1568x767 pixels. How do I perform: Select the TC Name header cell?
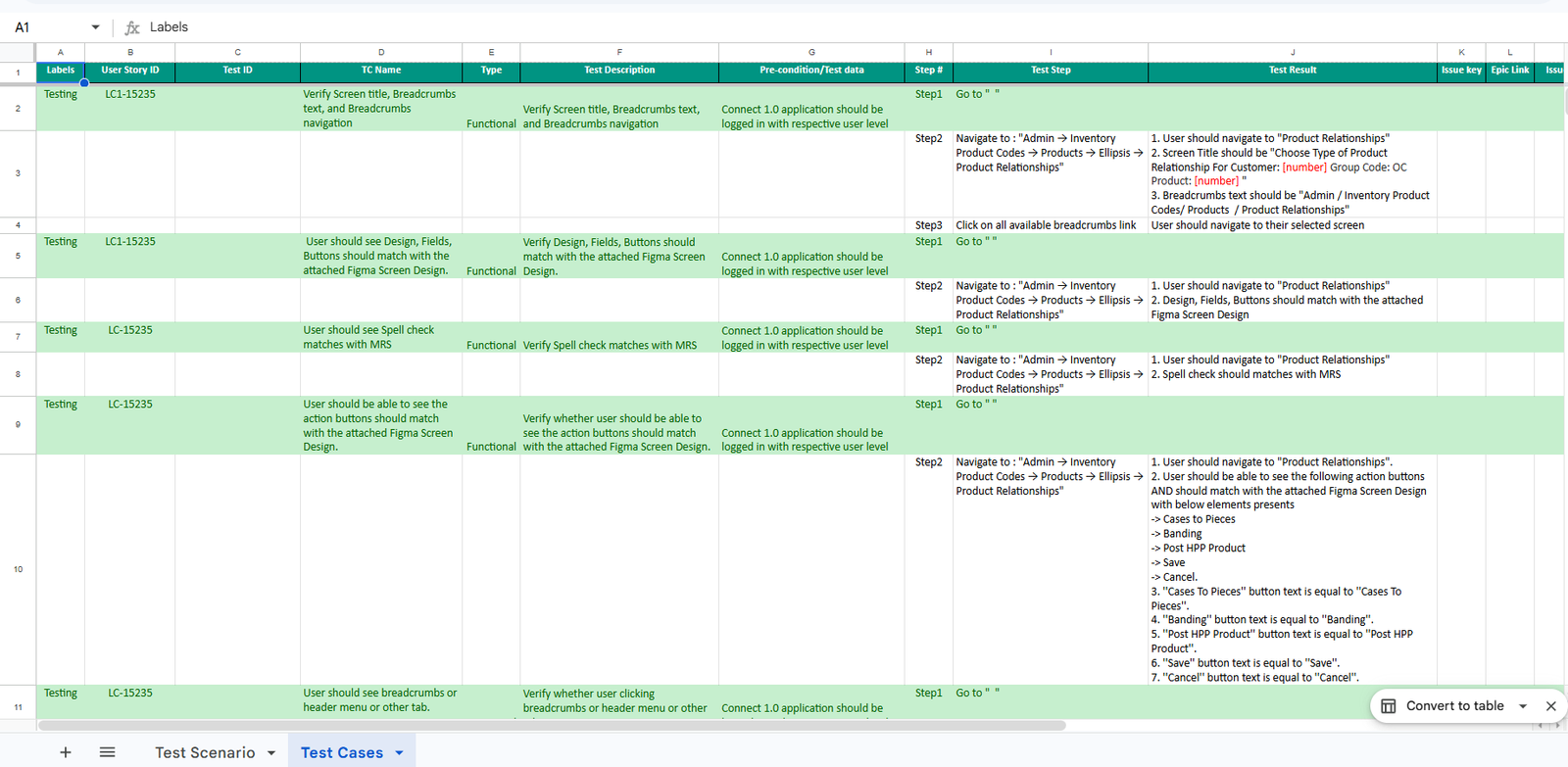(x=381, y=71)
